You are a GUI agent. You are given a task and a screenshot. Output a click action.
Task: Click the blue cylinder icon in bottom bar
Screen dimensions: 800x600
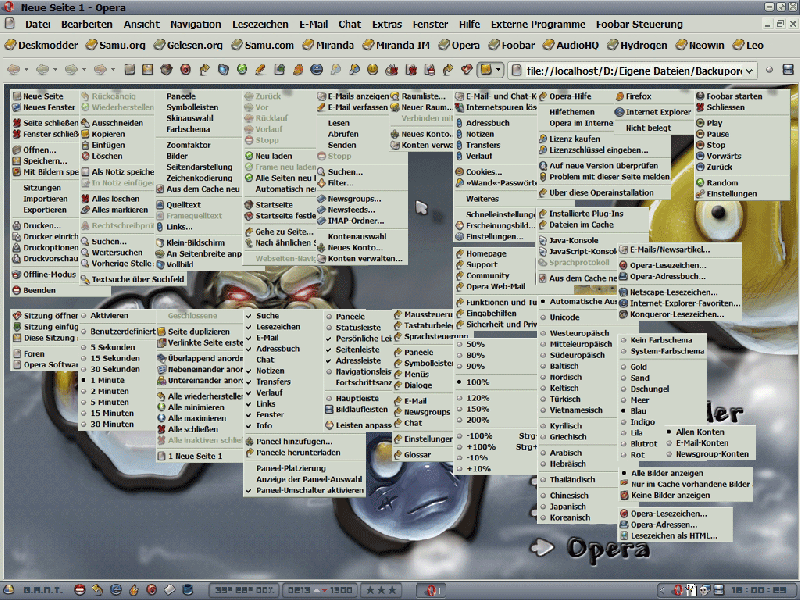(x=188, y=590)
